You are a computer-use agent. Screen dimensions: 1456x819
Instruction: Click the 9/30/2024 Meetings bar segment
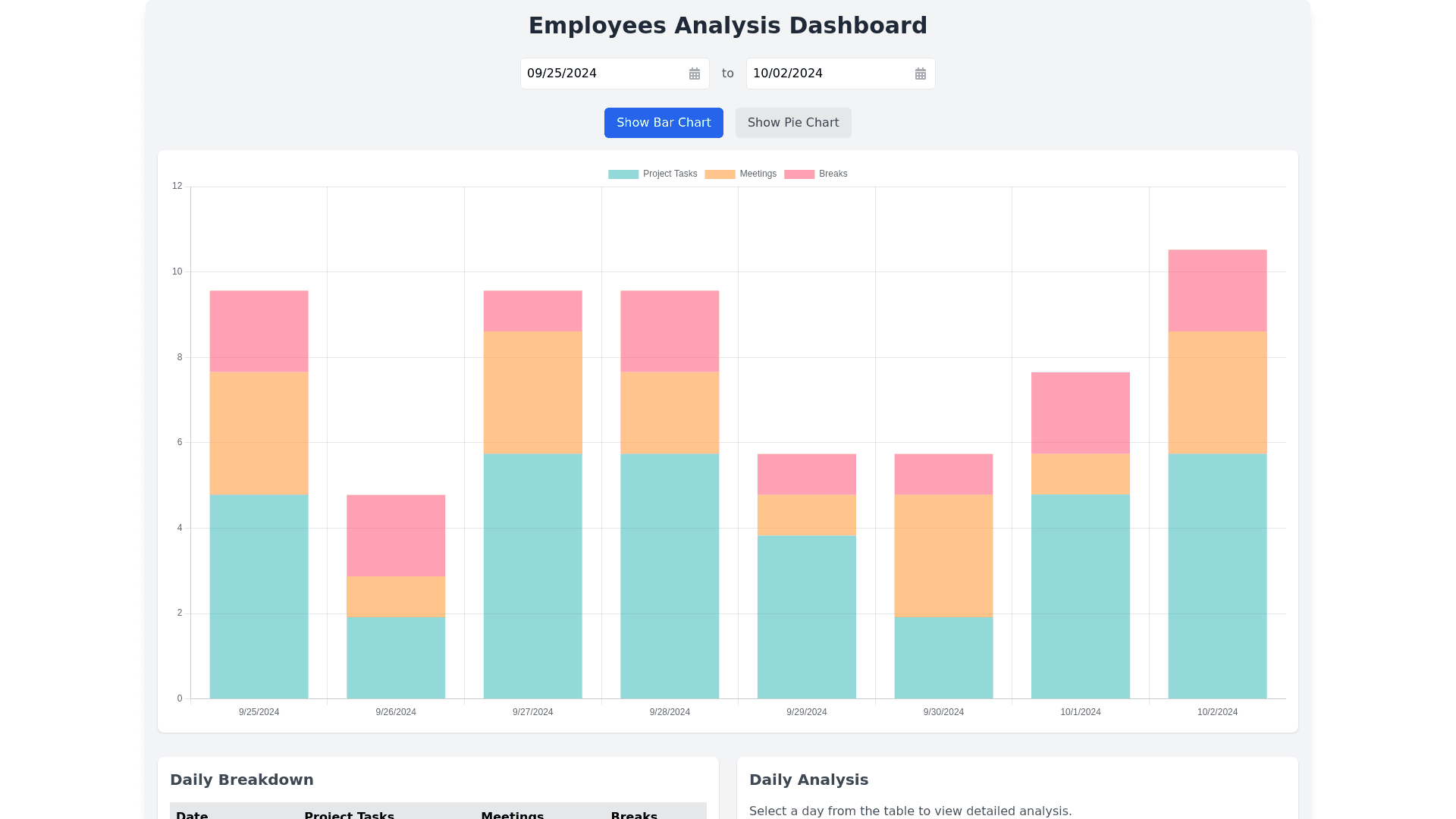[x=943, y=555]
